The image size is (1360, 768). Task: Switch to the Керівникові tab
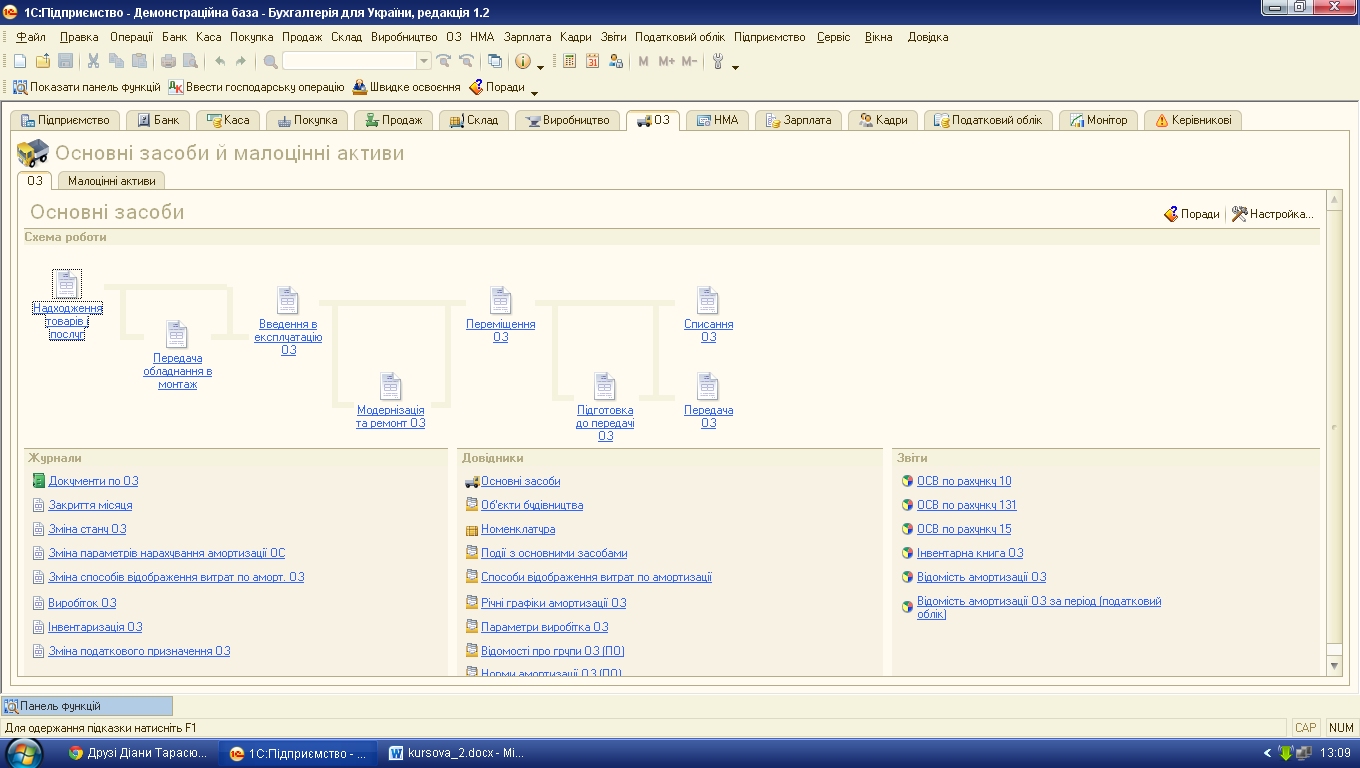(x=1193, y=120)
